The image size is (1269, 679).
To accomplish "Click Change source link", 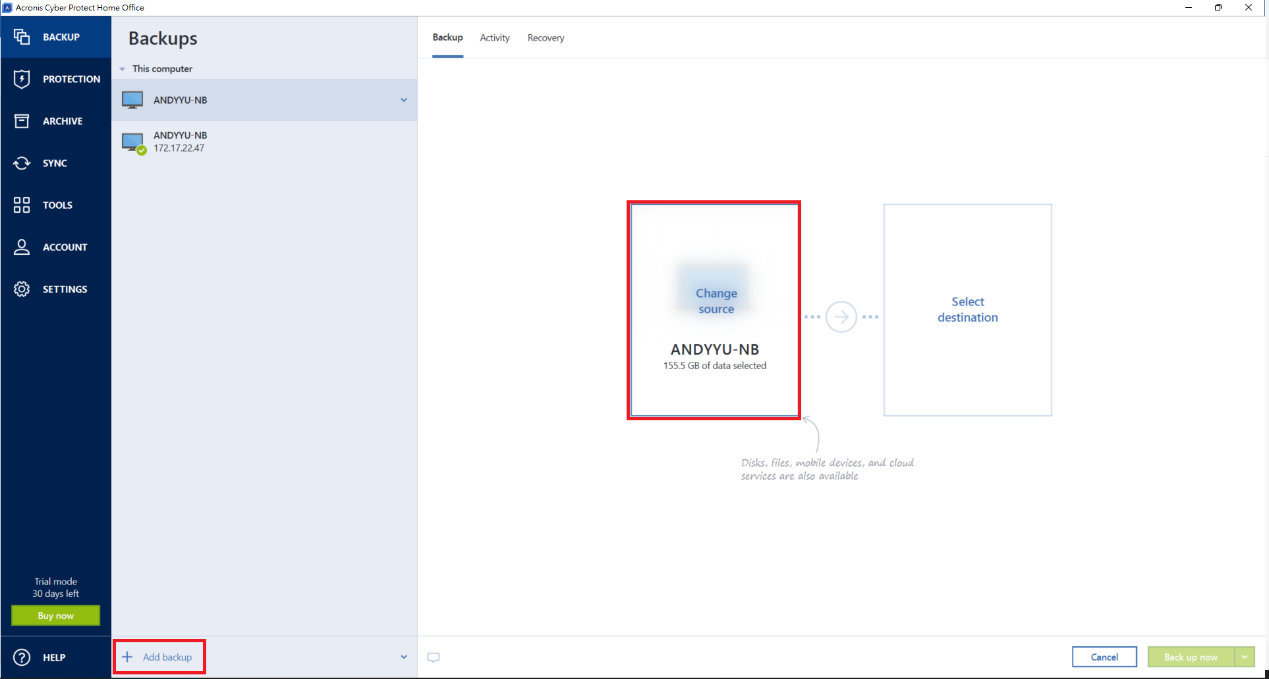I will click(716, 301).
